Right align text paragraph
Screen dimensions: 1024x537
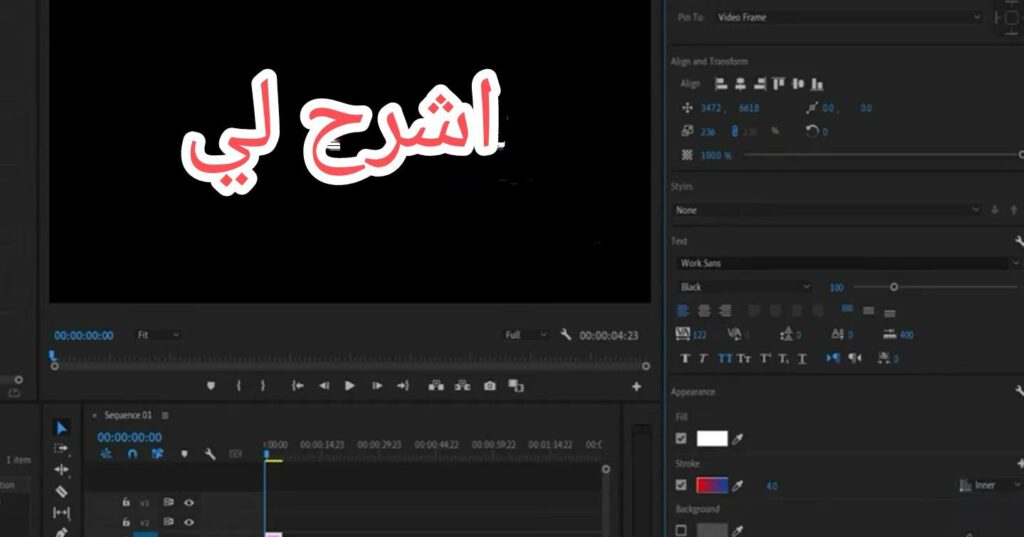[x=725, y=311]
